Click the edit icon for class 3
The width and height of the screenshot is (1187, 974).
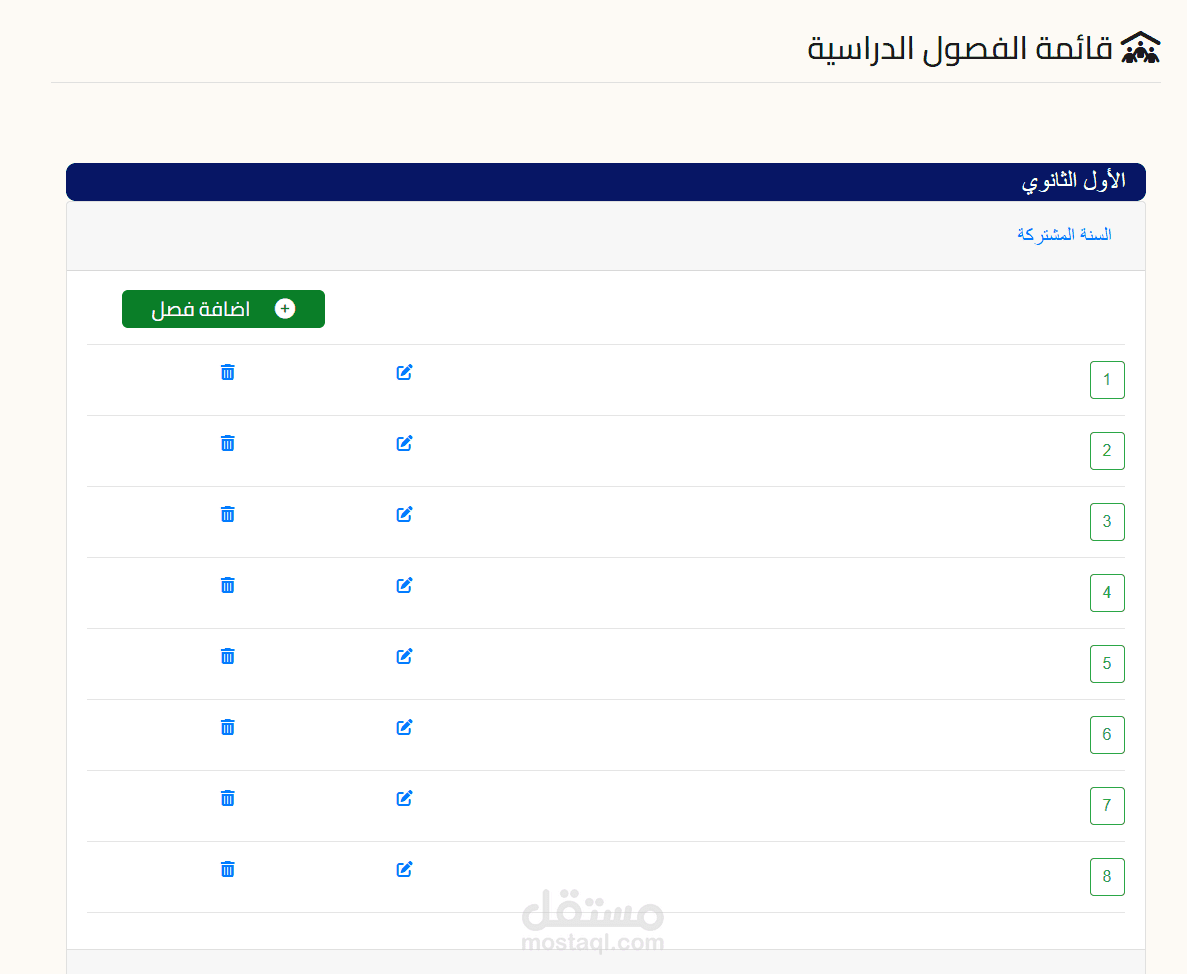[x=404, y=515]
